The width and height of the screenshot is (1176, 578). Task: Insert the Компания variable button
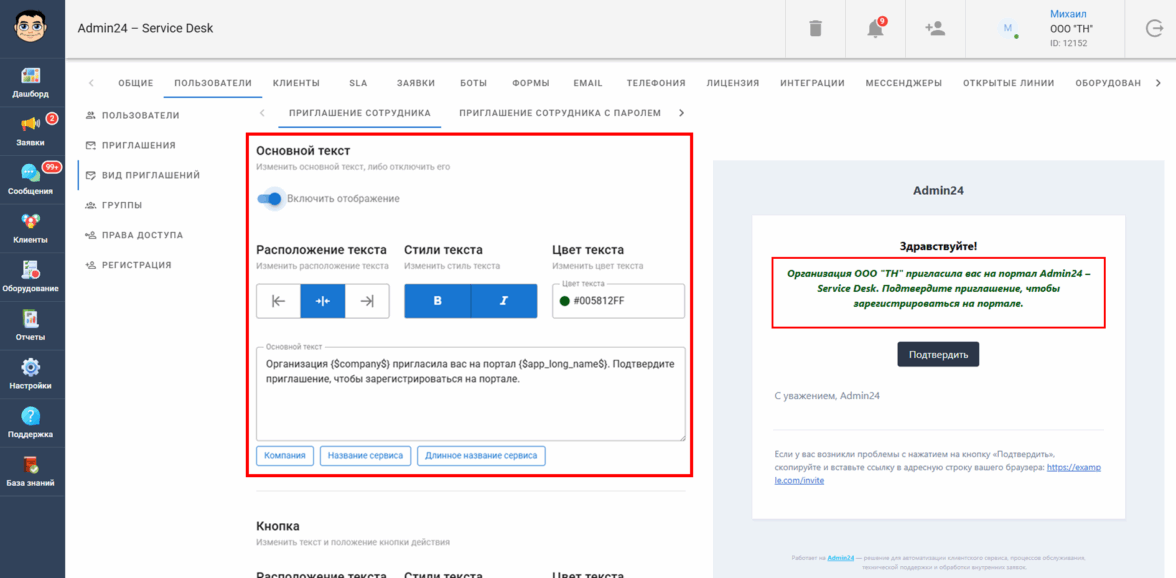[x=285, y=455]
